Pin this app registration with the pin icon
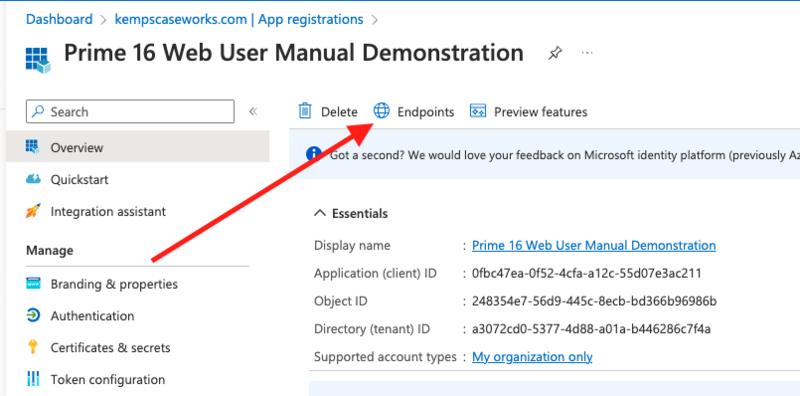 555,53
